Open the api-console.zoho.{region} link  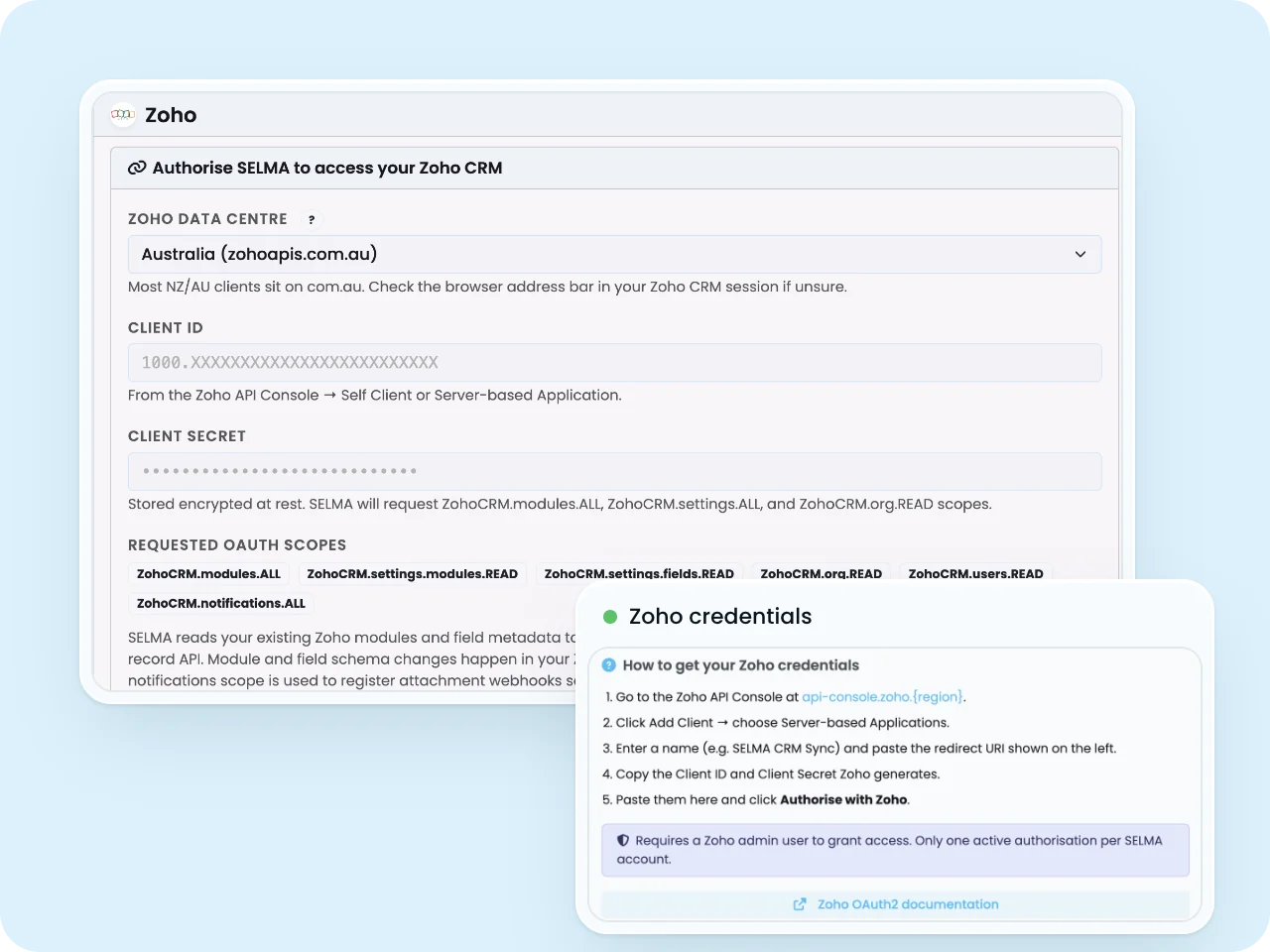pyautogui.click(x=882, y=697)
